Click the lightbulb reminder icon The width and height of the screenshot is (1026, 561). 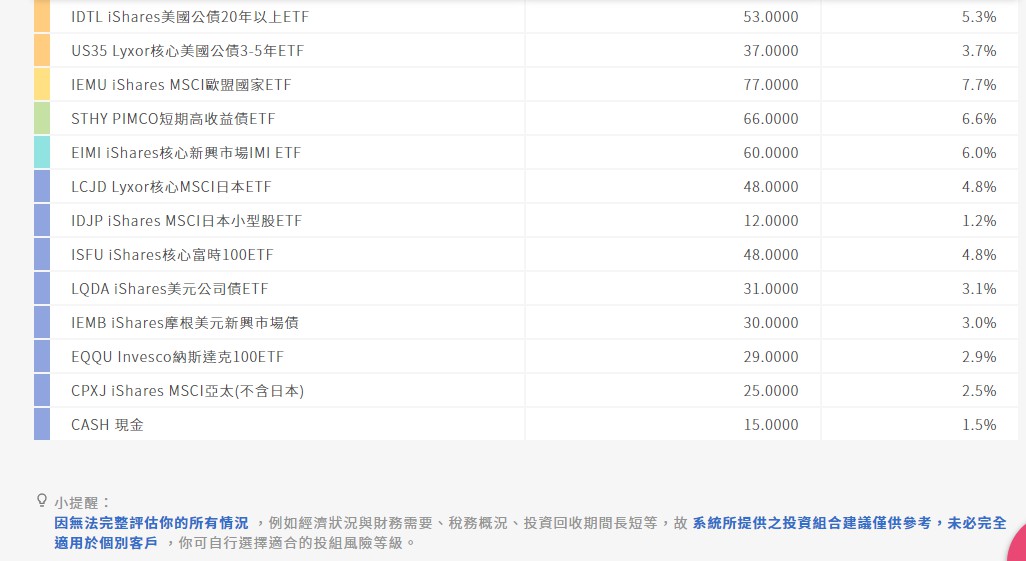(x=42, y=501)
